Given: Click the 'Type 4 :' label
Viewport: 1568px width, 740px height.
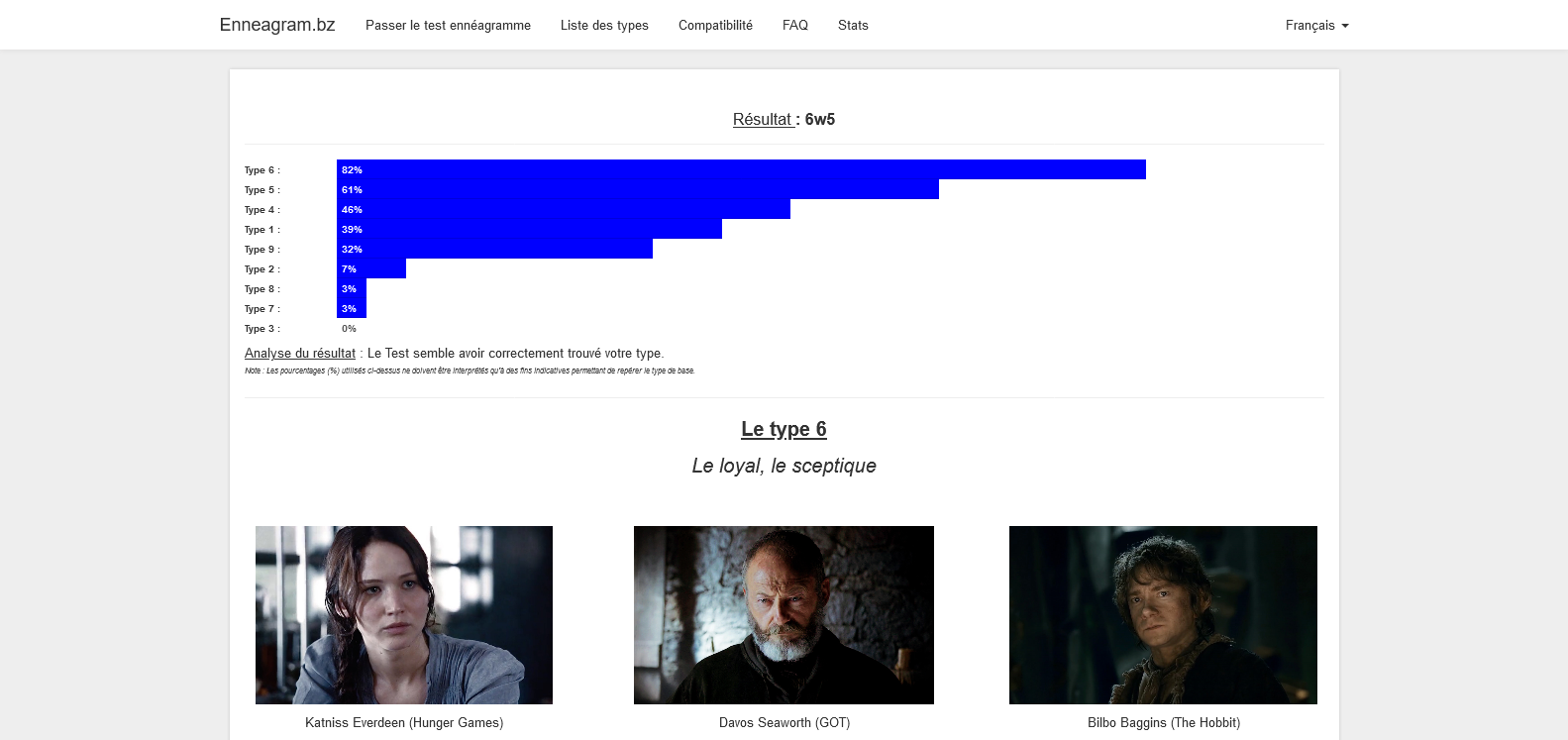Looking at the screenshot, I should click(262, 210).
